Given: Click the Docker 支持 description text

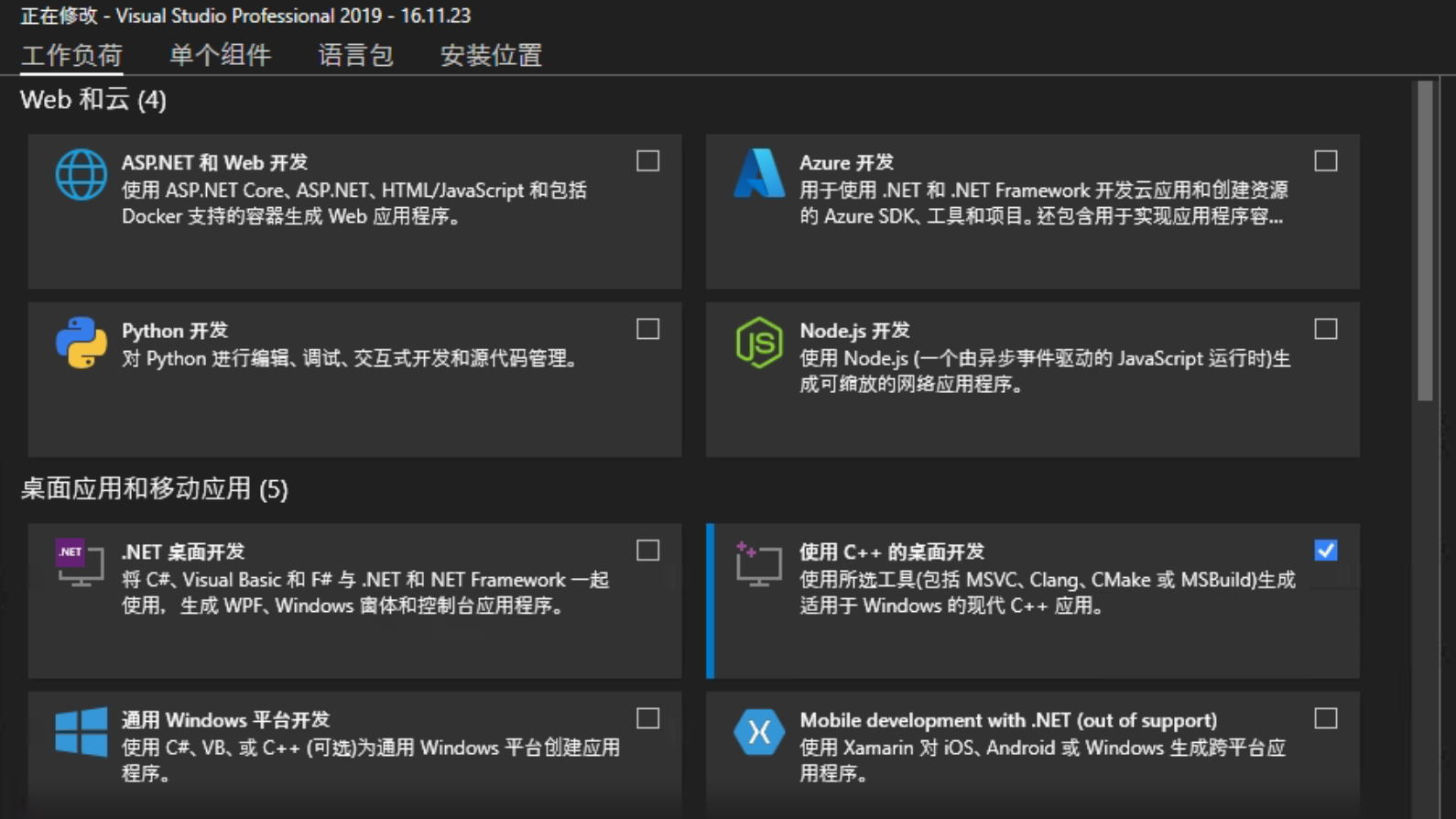Looking at the screenshot, I should [354, 203].
